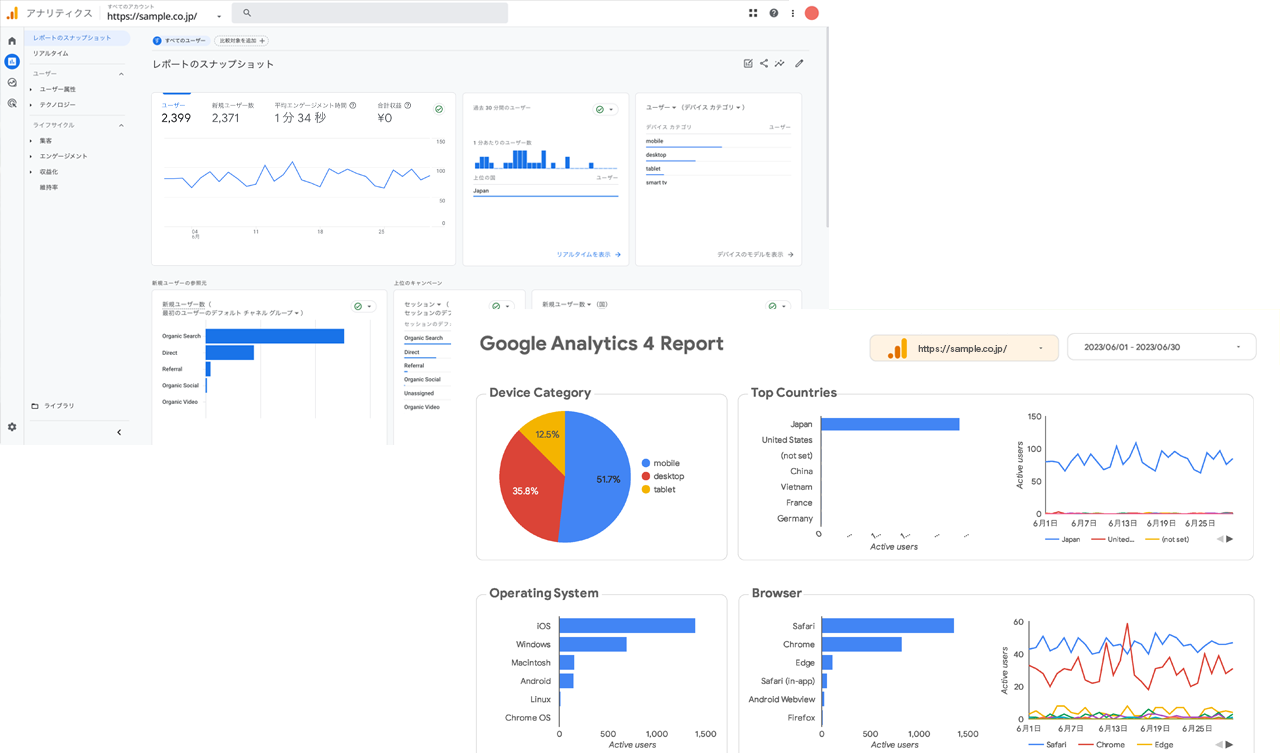The image size is (1280, 753).
Task: Open the Explore icon in left rail
Action: (x=12, y=82)
